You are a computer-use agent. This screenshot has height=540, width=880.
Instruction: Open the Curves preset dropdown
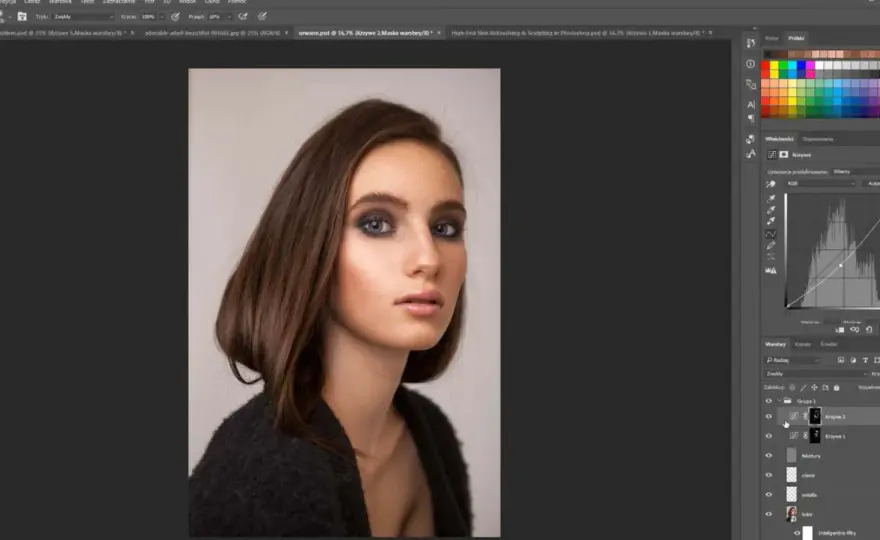(855, 172)
